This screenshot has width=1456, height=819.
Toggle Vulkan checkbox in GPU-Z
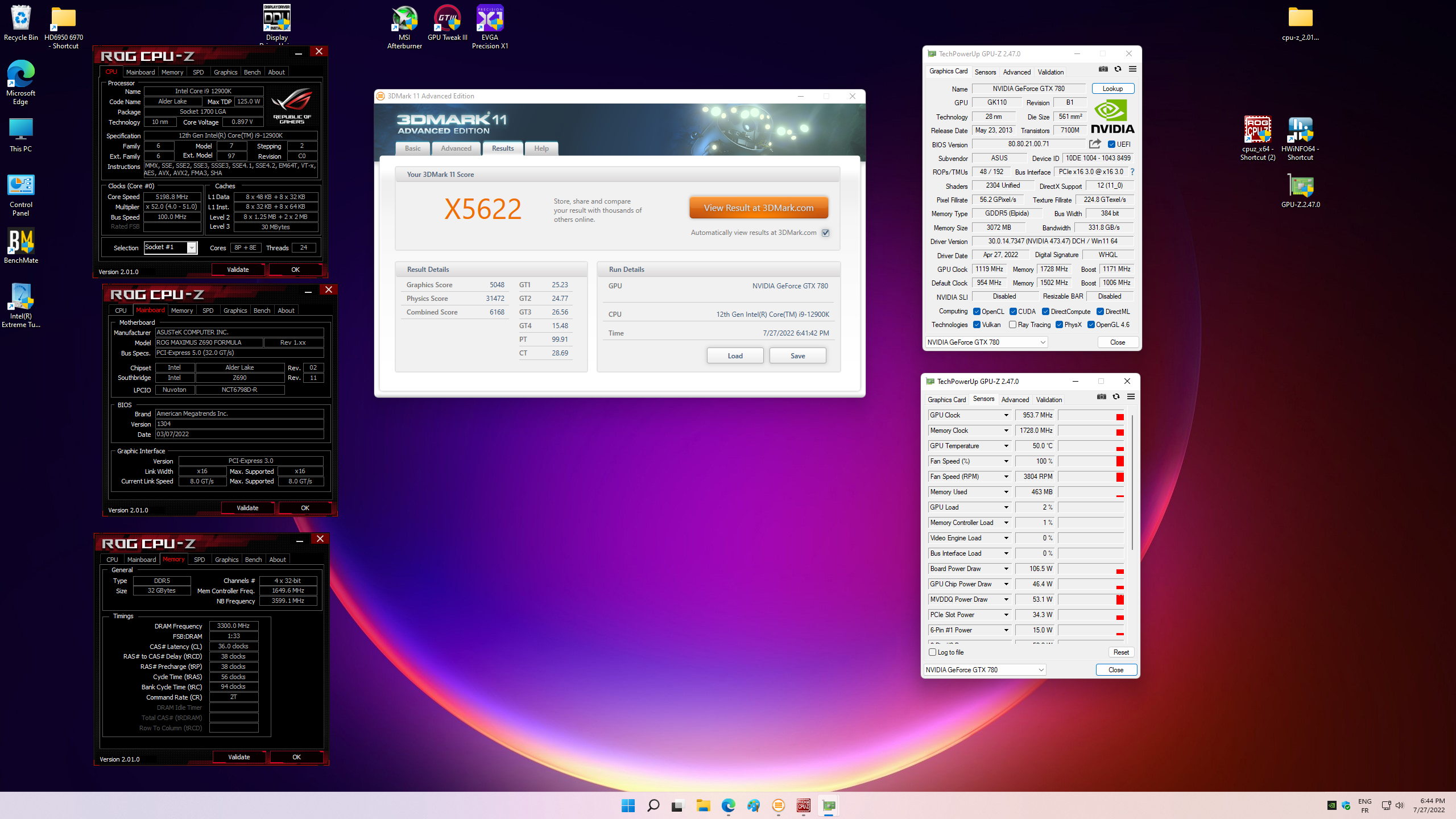(x=977, y=325)
